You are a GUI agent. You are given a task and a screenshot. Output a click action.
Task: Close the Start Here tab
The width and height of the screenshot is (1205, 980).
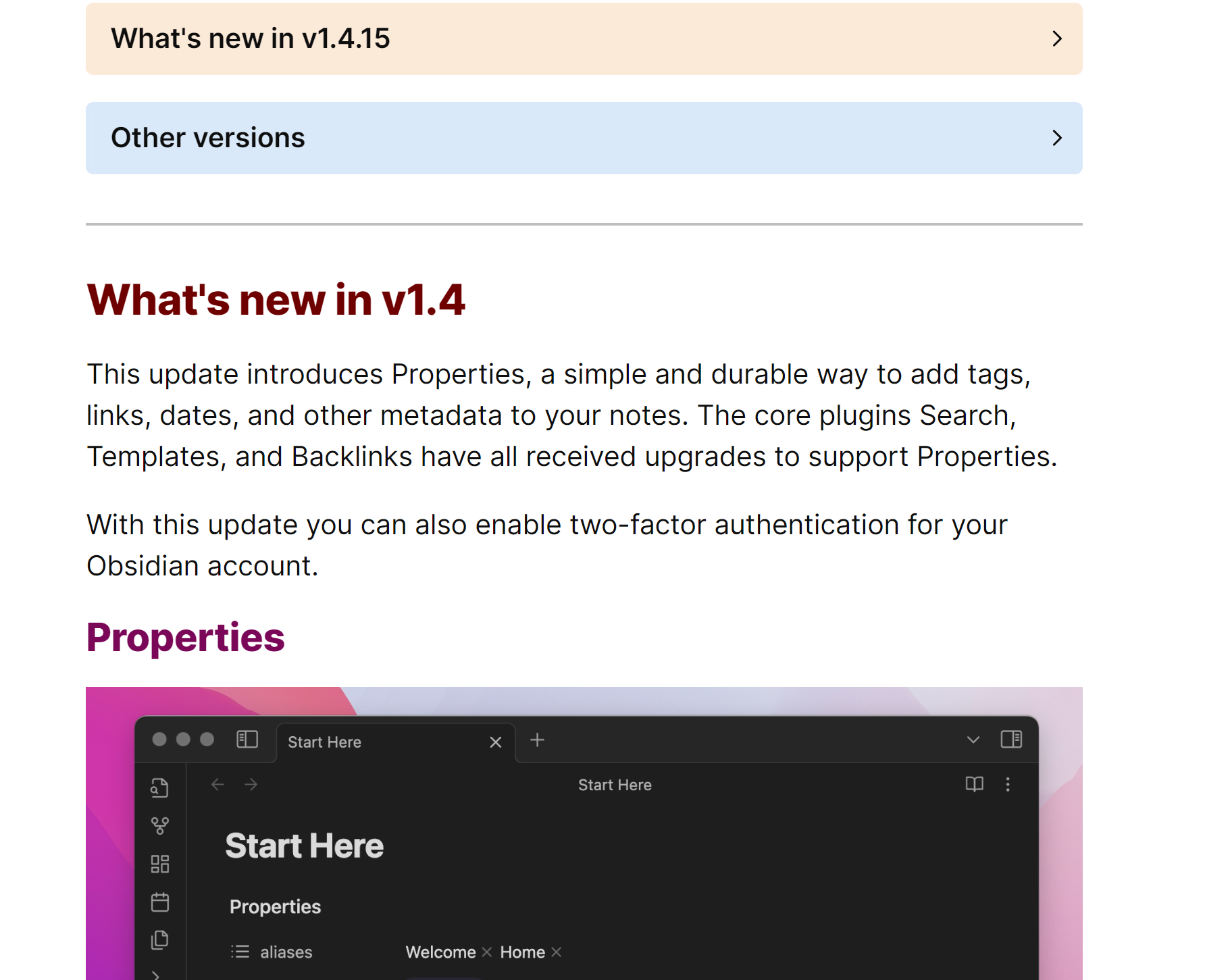(495, 742)
